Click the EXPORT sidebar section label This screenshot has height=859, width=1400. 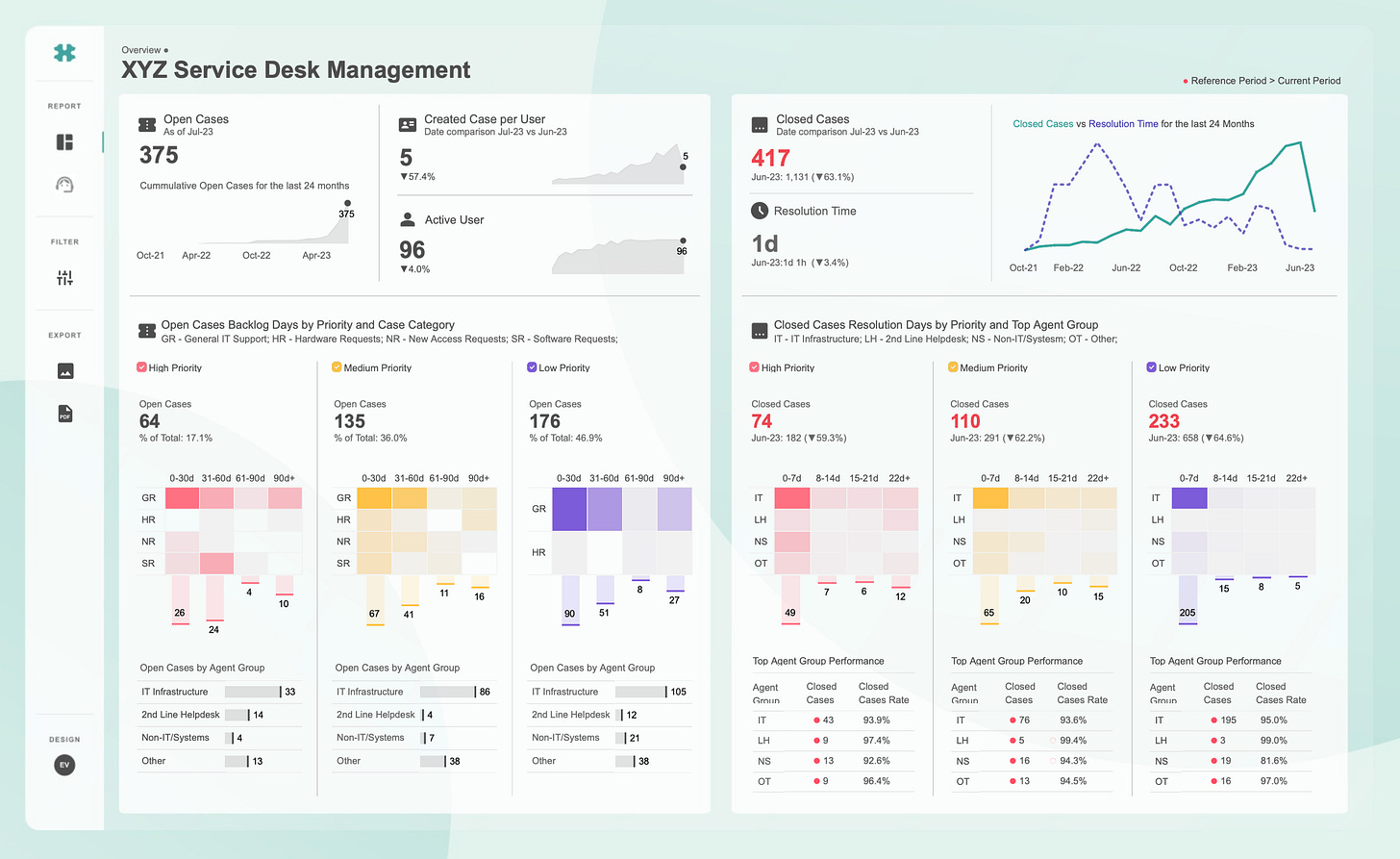[x=64, y=336]
